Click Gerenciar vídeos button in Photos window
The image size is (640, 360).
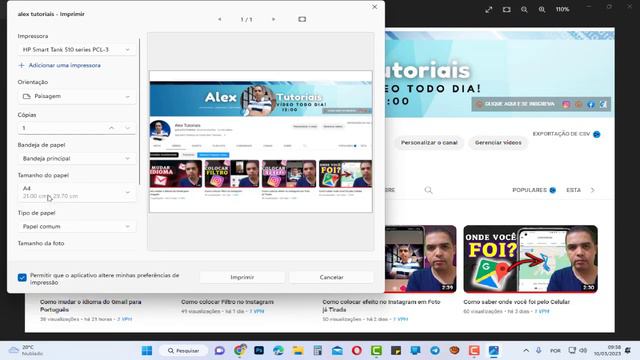coord(498,143)
